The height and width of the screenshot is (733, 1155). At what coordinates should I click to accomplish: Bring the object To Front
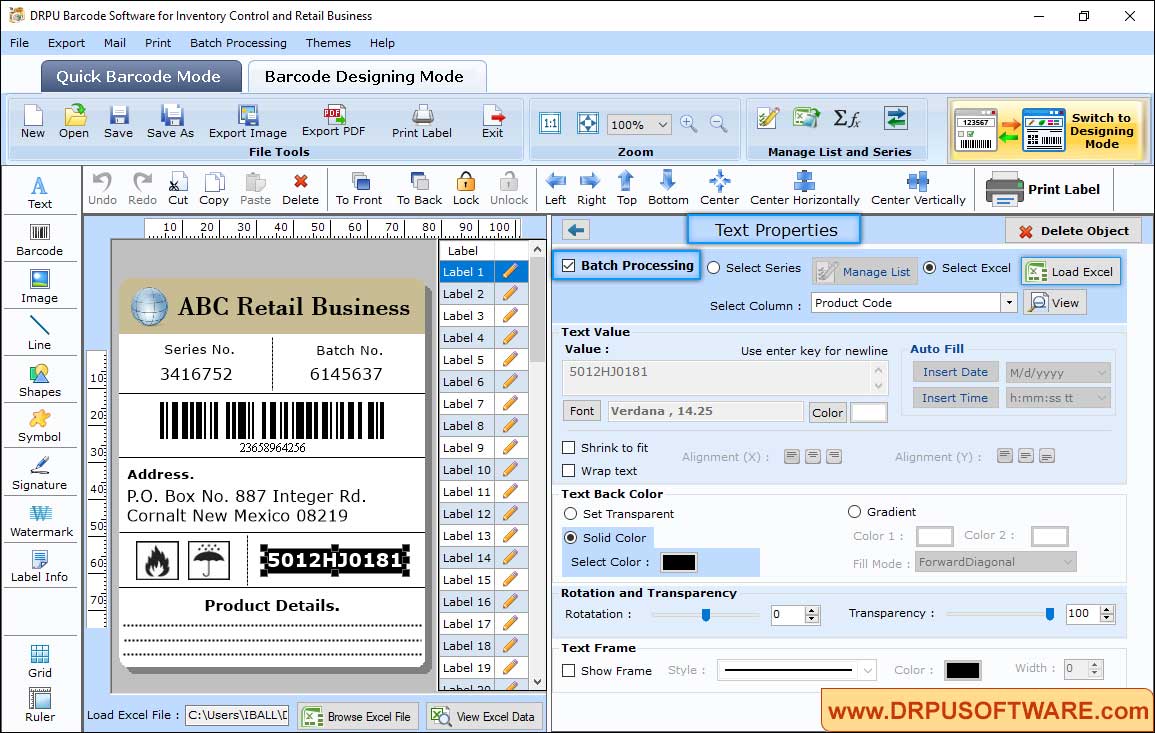[x=359, y=189]
